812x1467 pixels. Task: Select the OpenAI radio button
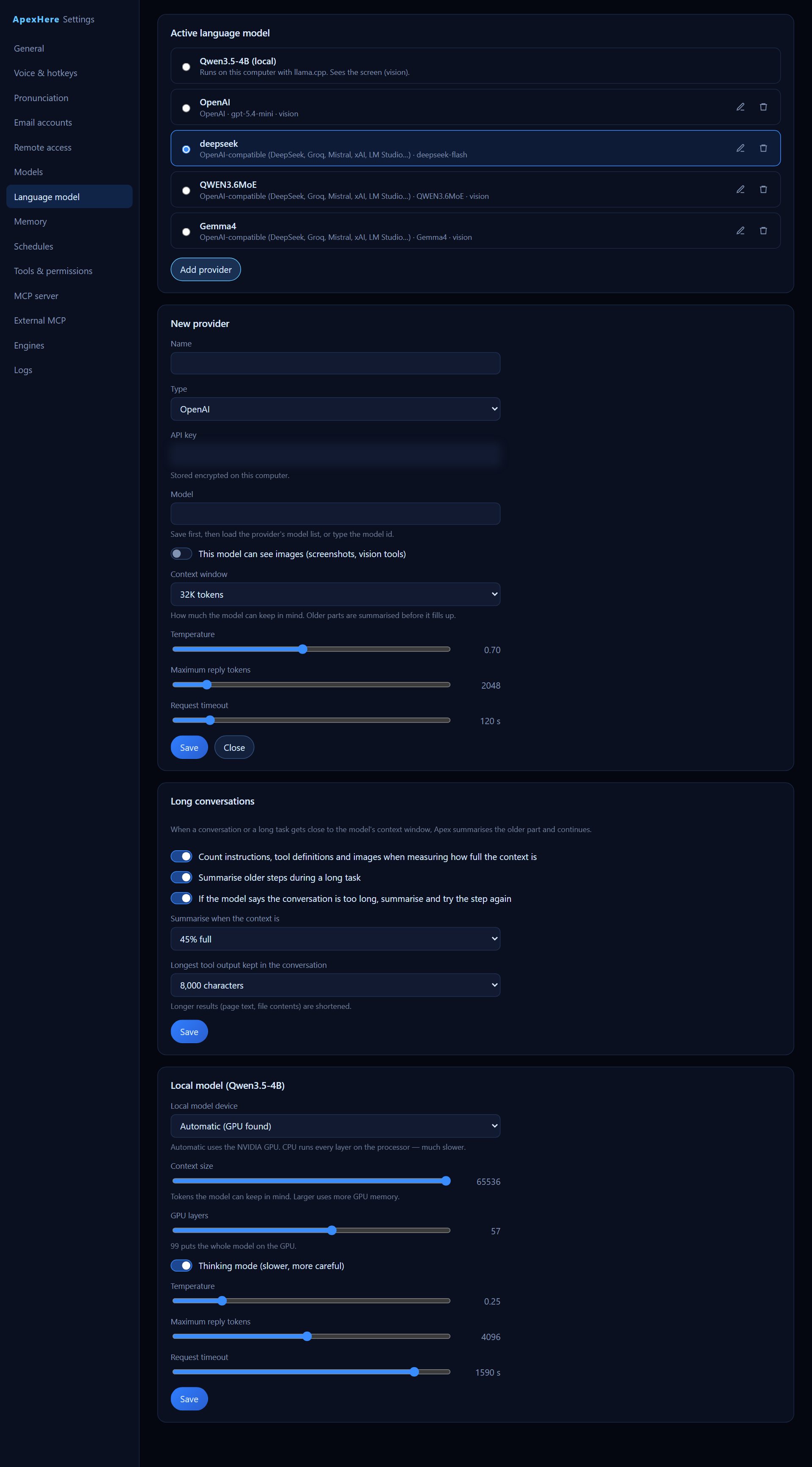pyautogui.click(x=186, y=108)
